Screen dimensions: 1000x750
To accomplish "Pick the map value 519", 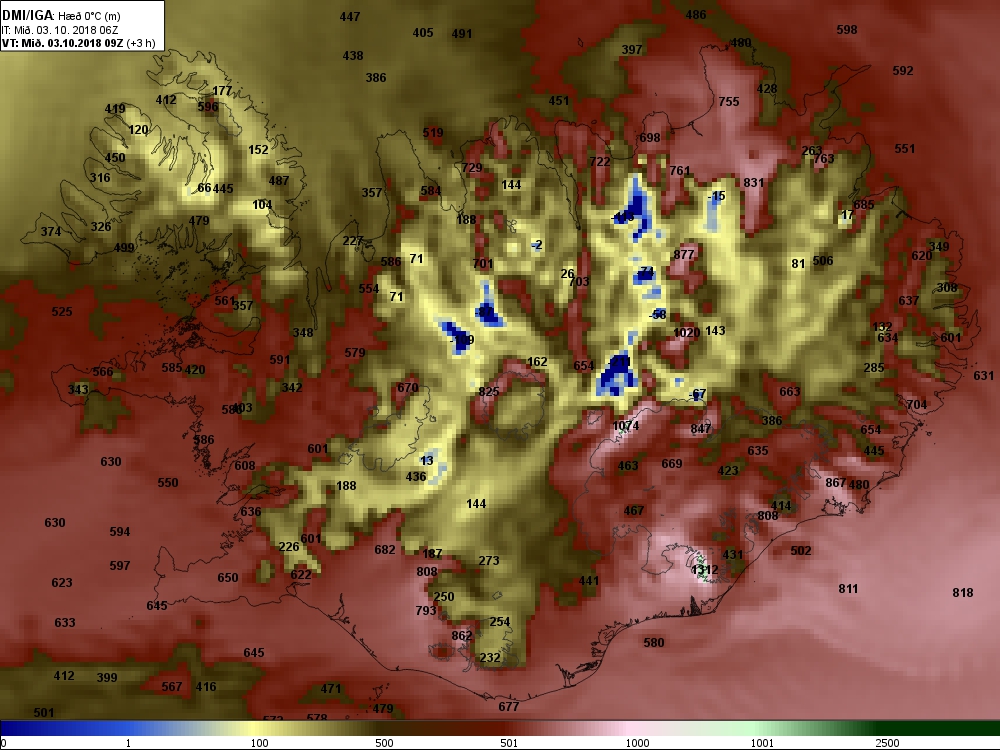I will tap(433, 133).
